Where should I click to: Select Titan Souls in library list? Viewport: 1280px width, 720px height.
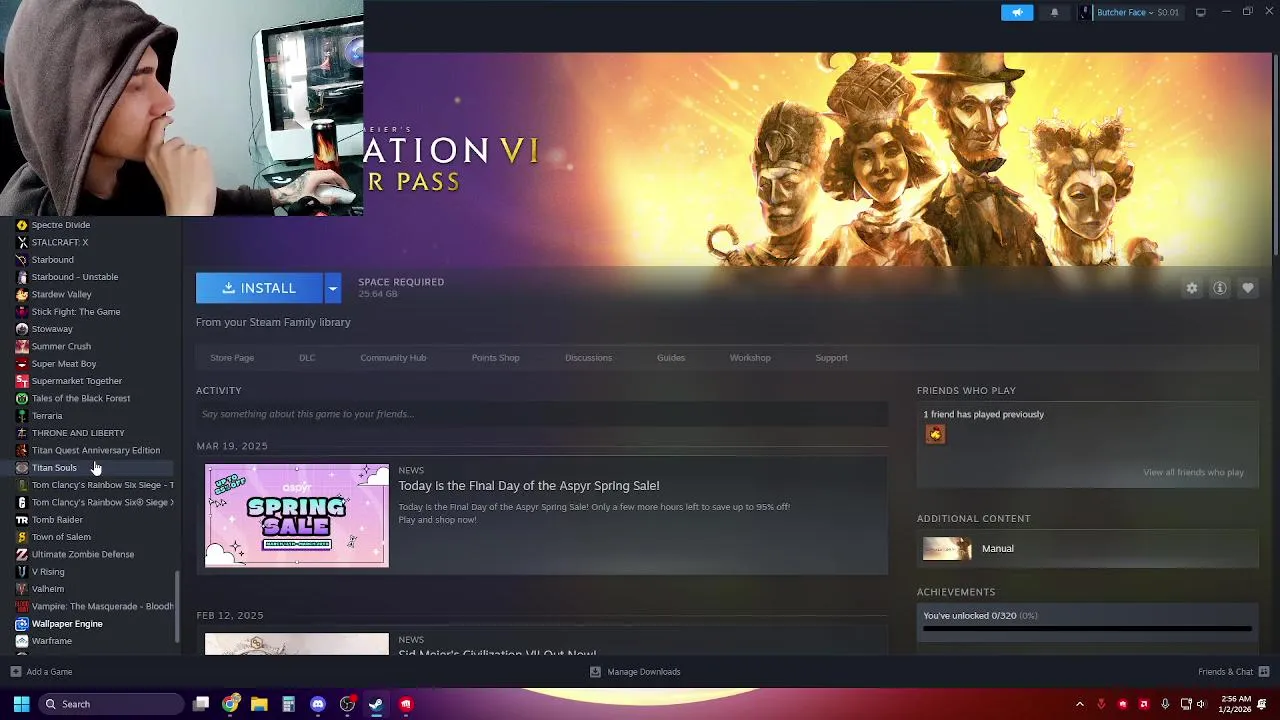pos(54,468)
